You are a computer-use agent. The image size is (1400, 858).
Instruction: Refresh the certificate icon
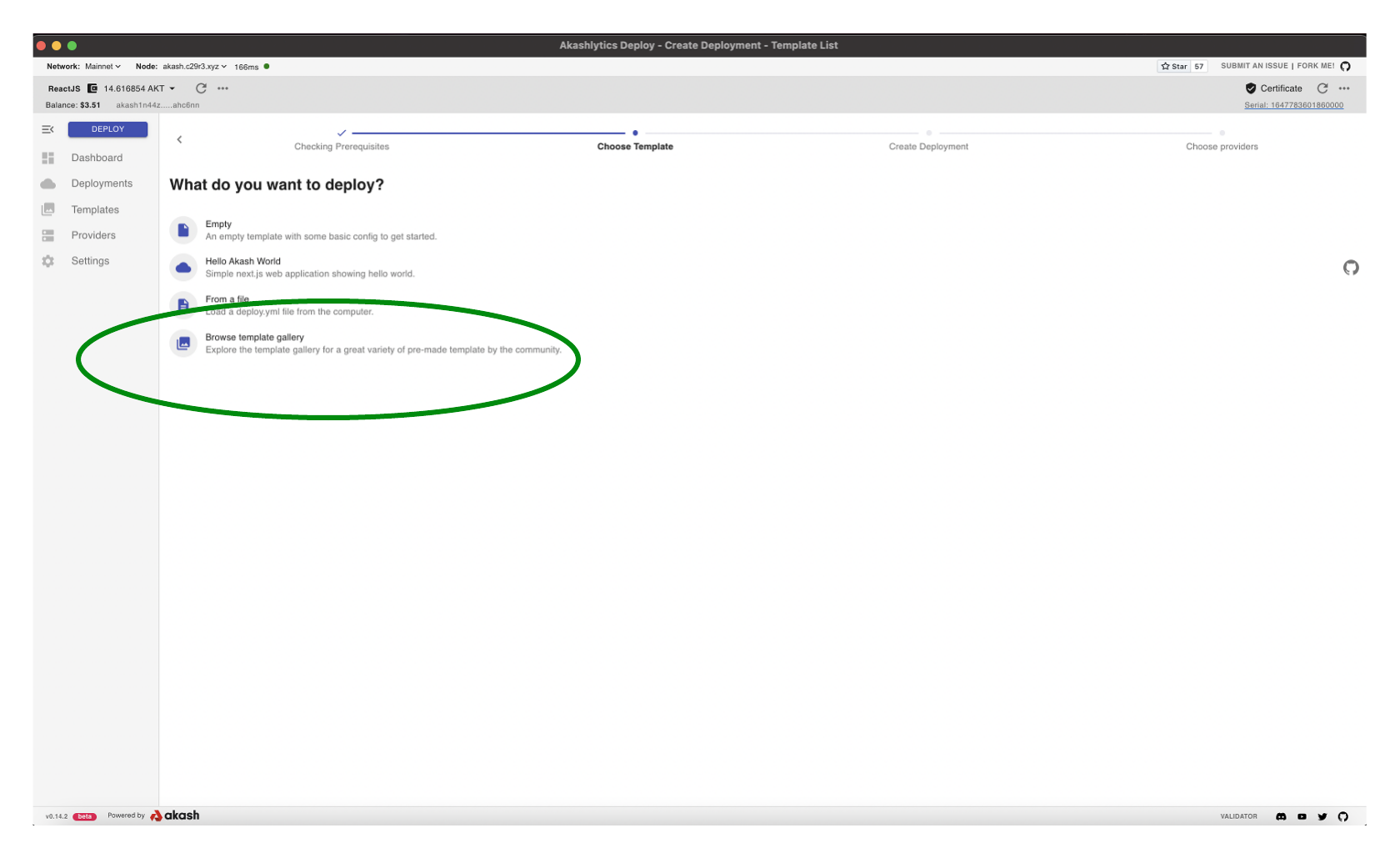(x=1322, y=88)
